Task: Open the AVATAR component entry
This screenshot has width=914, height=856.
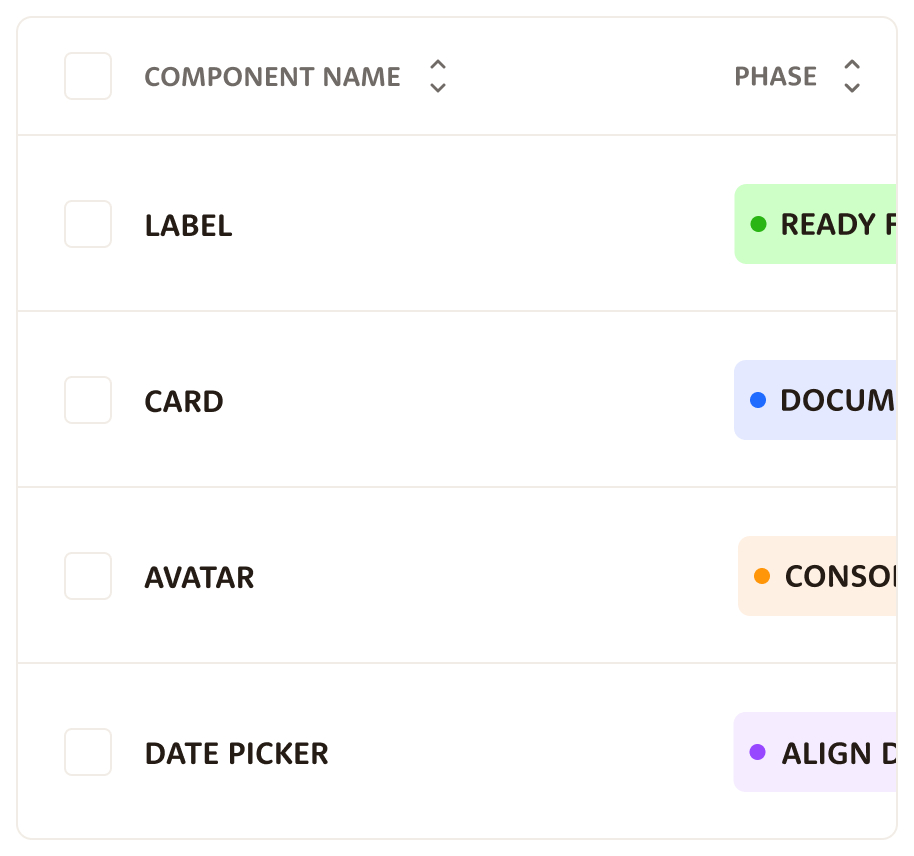Action: [199, 578]
